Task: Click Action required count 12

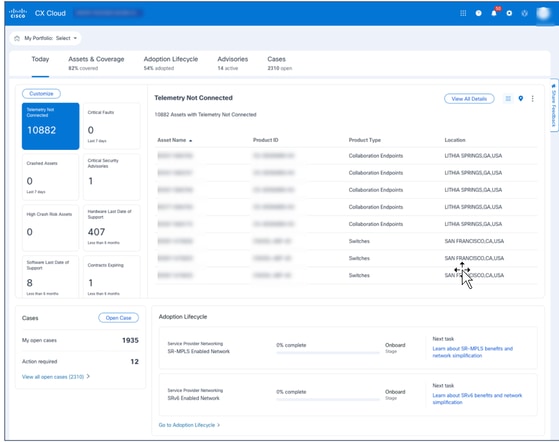Action: (134, 361)
